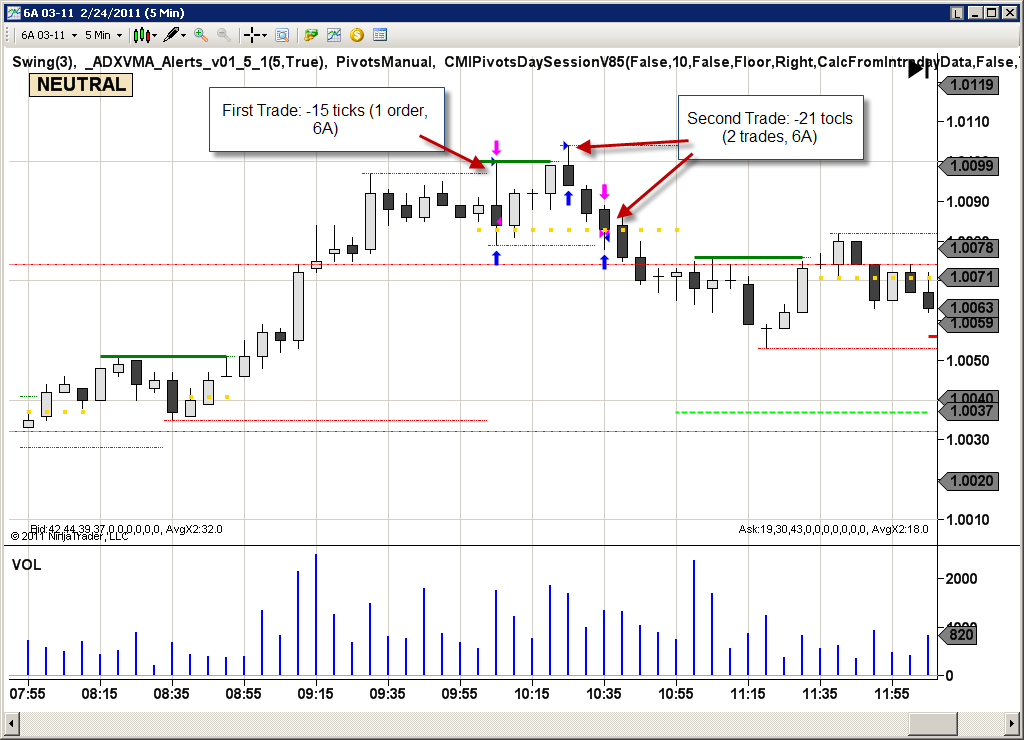Open the Data Box icon
Screen dimensions: 1024x740
(x=282, y=35)
